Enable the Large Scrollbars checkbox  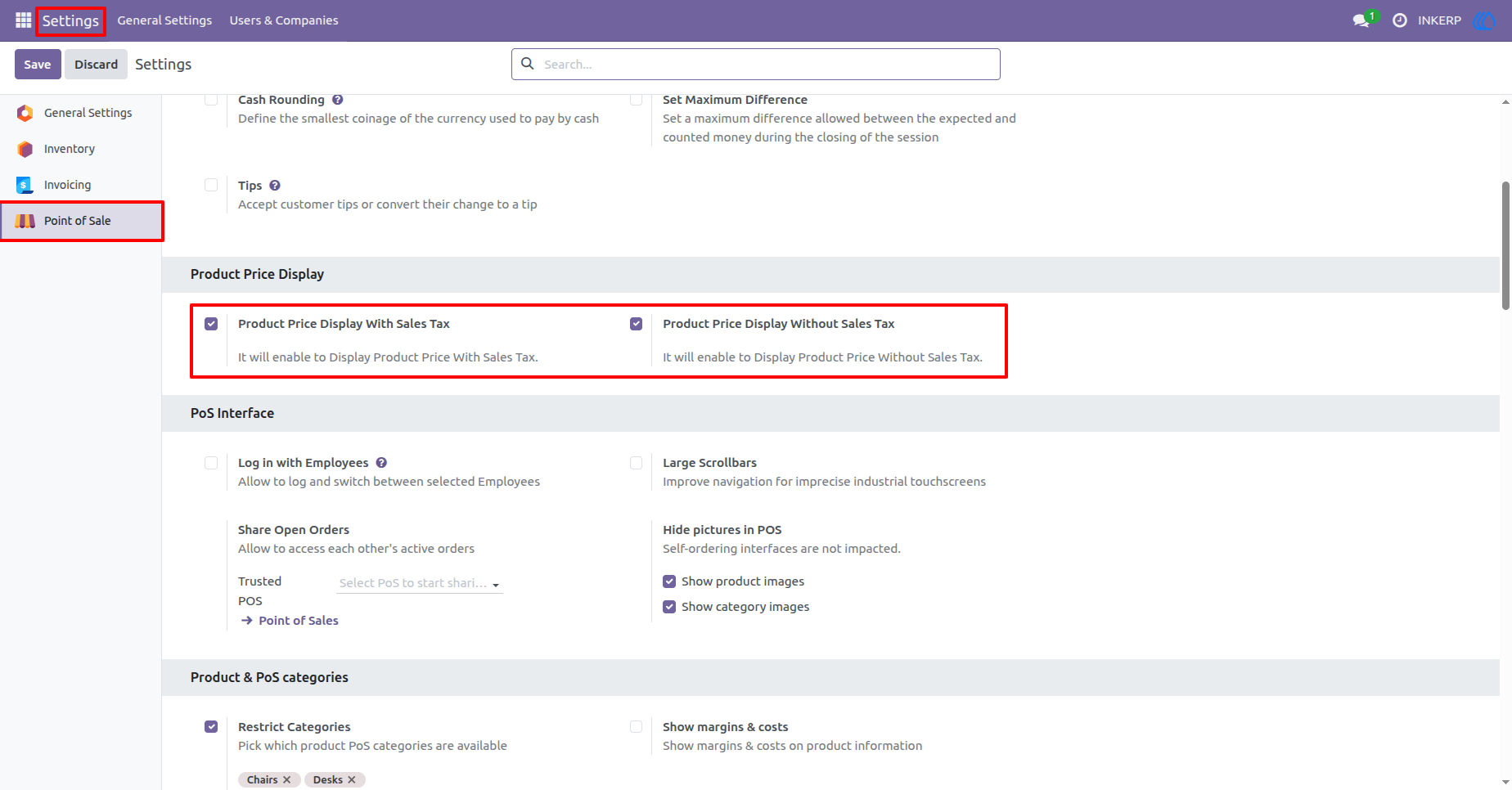pyautogui.click(x=636, y=463)
